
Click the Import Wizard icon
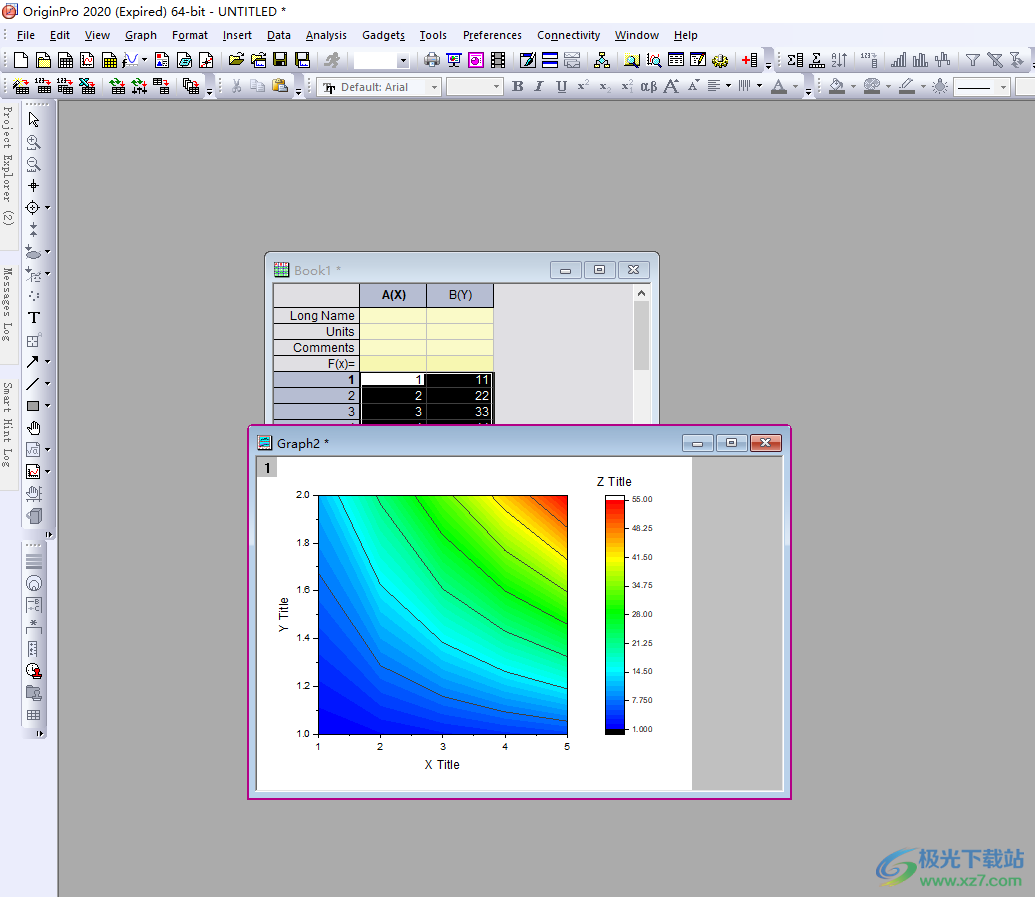tap(20, 86)
